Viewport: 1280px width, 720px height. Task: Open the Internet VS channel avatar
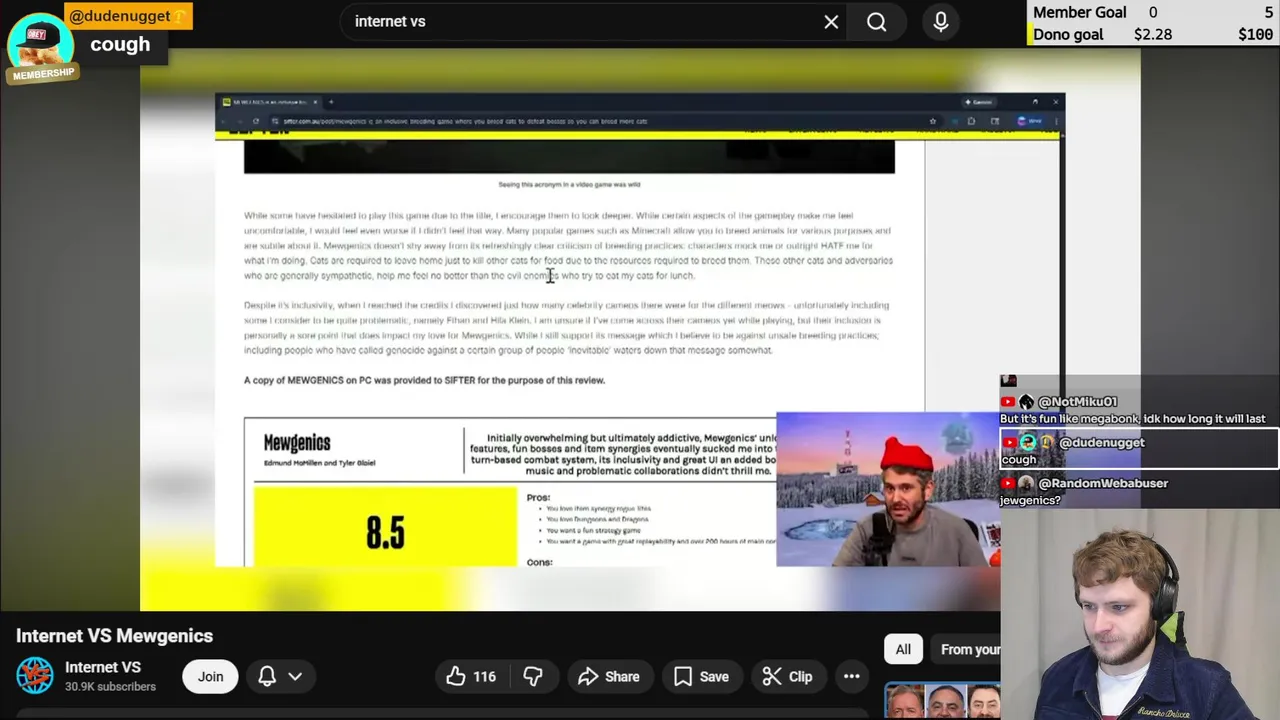coord(35,676)
